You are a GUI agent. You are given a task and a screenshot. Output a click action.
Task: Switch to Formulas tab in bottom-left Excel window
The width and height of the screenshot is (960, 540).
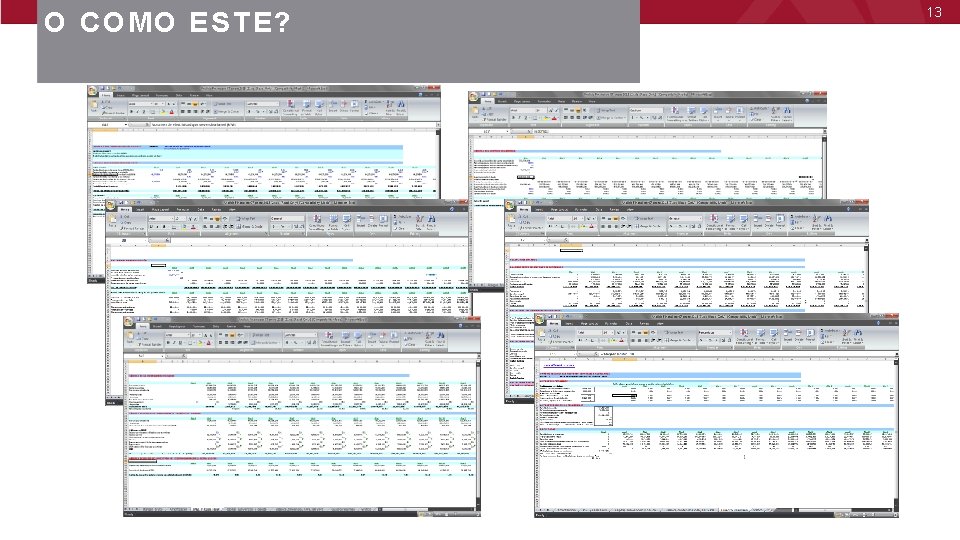[199, 326]
